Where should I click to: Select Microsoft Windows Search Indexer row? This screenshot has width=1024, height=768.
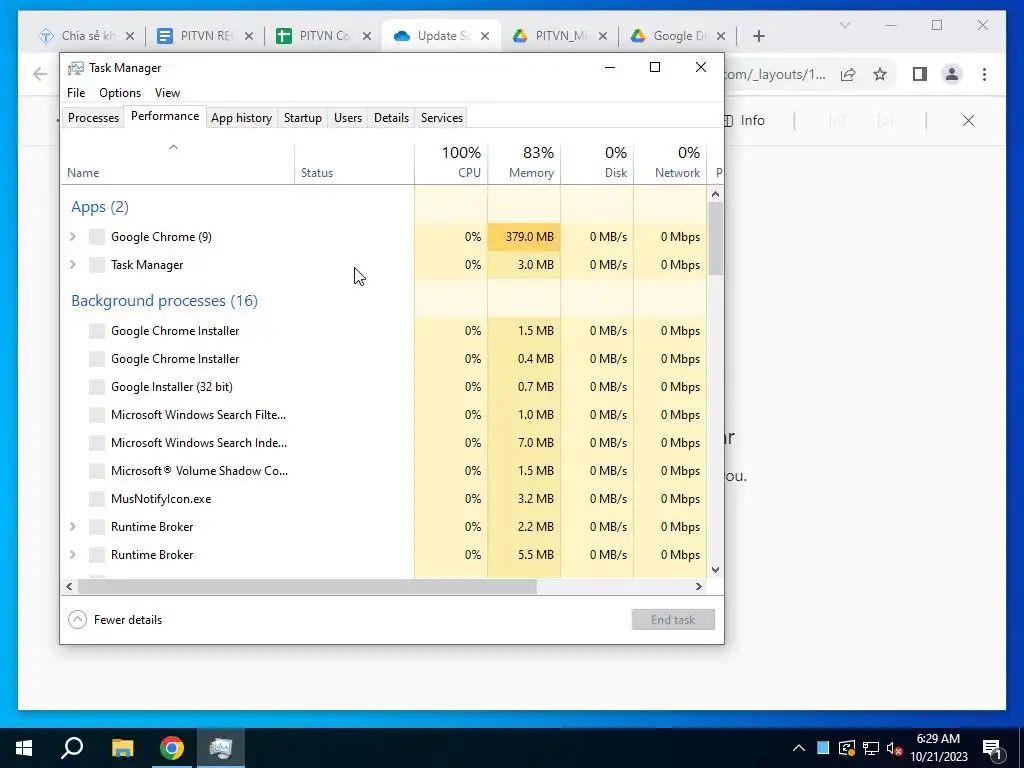(x=384, y=443)
